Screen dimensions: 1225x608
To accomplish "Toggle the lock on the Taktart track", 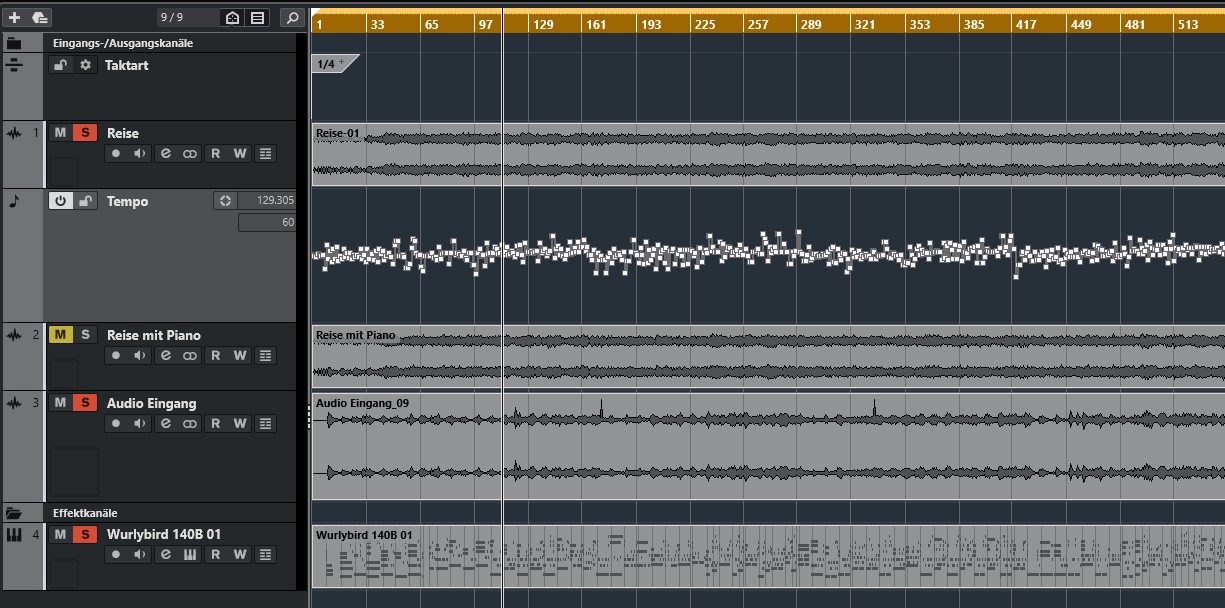I will click(x=61, y=65).
